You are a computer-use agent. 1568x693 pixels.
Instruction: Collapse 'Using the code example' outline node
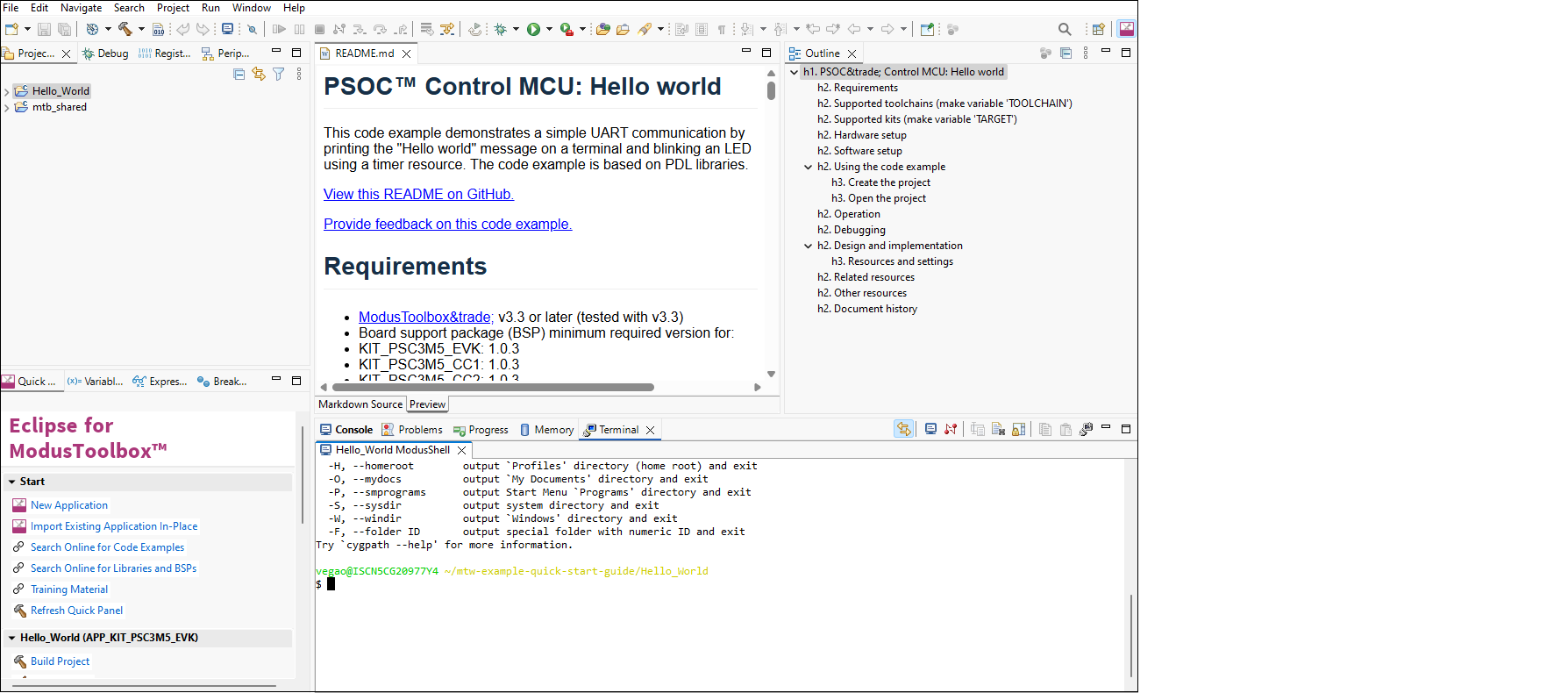[x=809, y=167]
